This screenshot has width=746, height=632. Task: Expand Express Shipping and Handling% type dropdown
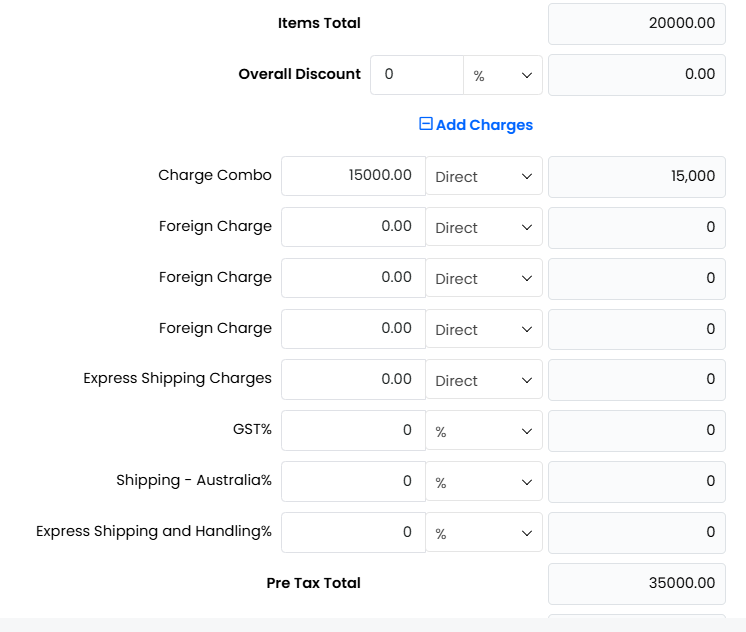[x=484, y=533]
